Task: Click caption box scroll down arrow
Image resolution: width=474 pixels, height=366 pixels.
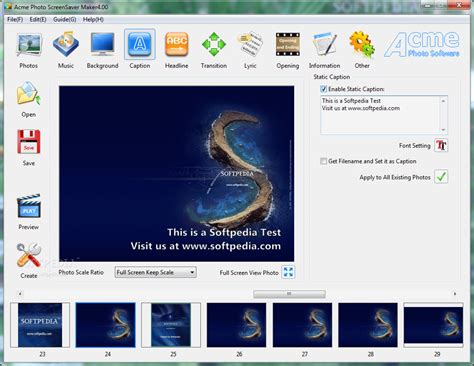Action: [x=443, y=130]
